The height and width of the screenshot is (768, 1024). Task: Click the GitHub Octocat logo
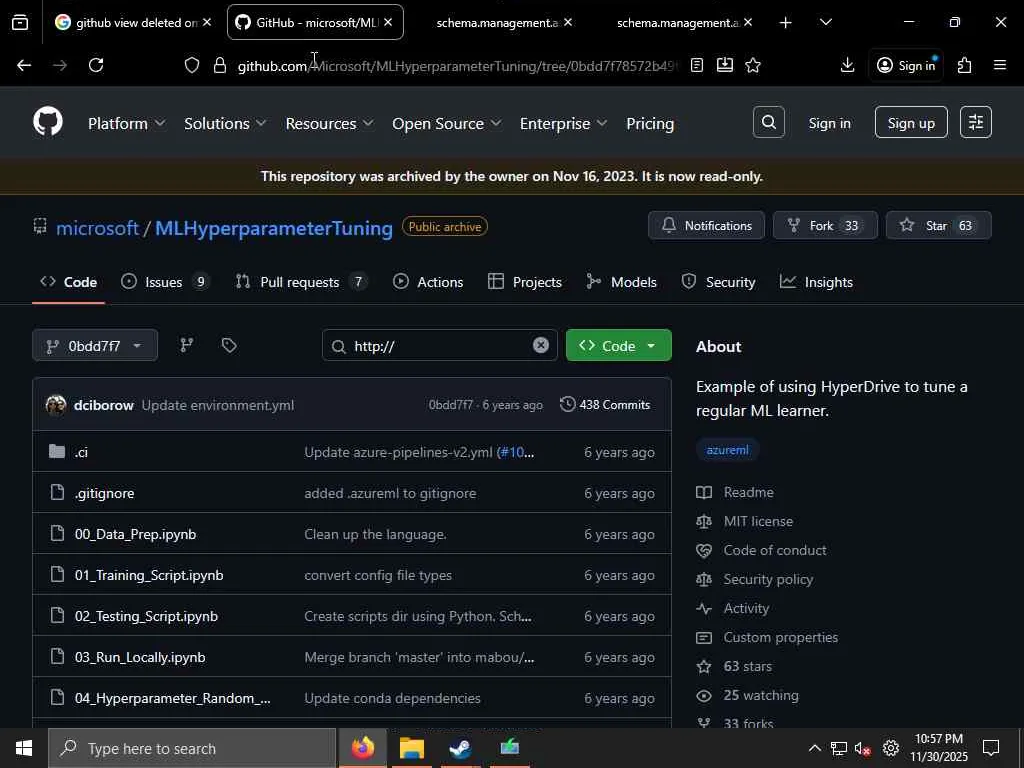(48, 122)
